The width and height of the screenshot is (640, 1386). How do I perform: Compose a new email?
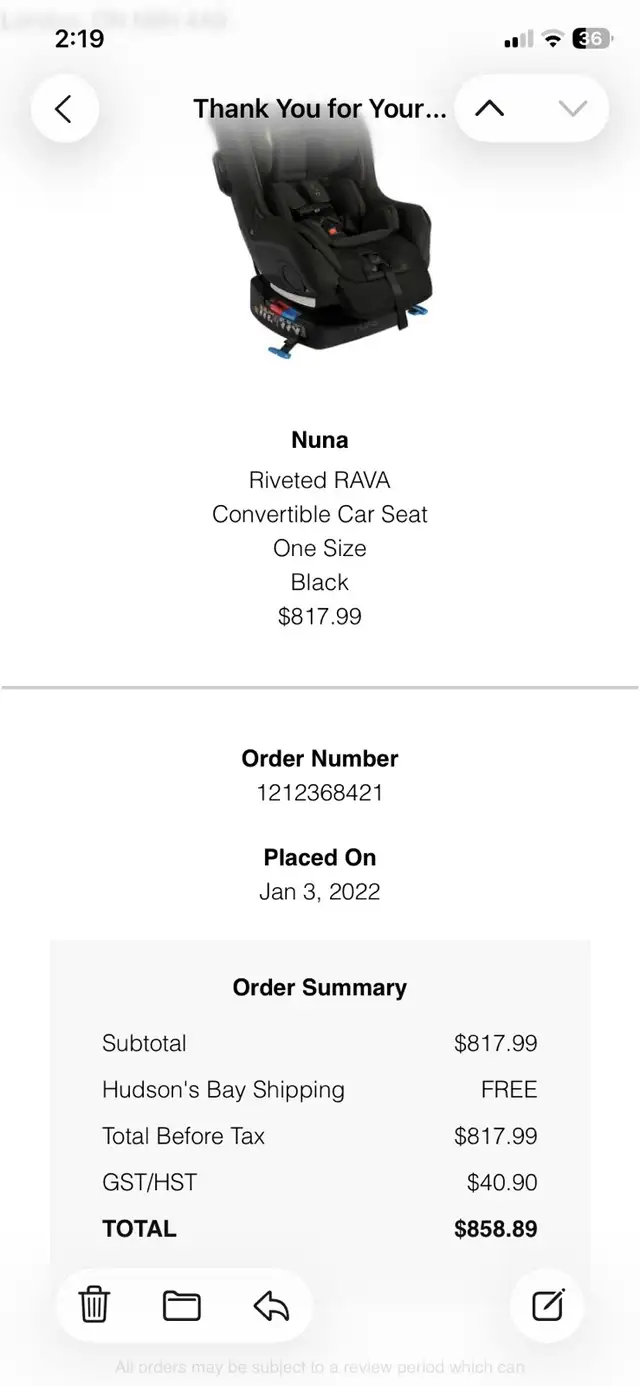tap(546, 1305)
